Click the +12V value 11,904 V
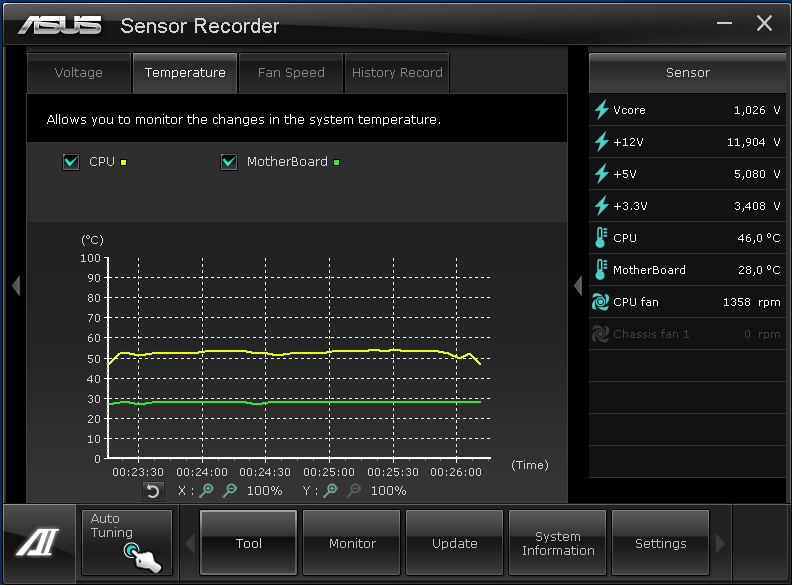The image size is (792, 585). pos(753,142)
